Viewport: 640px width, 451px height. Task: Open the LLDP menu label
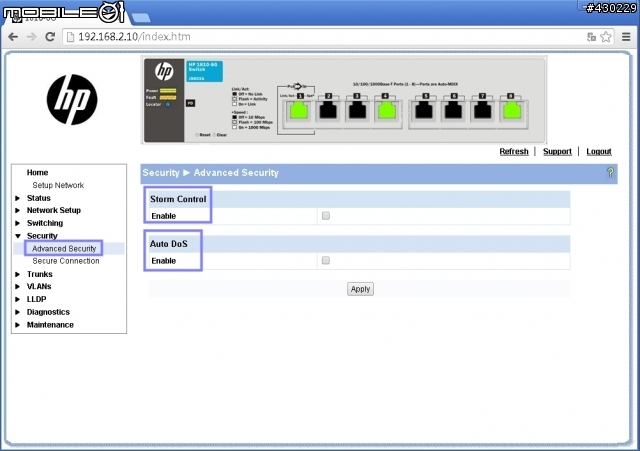pyautogui.click(x=36, y=299)
